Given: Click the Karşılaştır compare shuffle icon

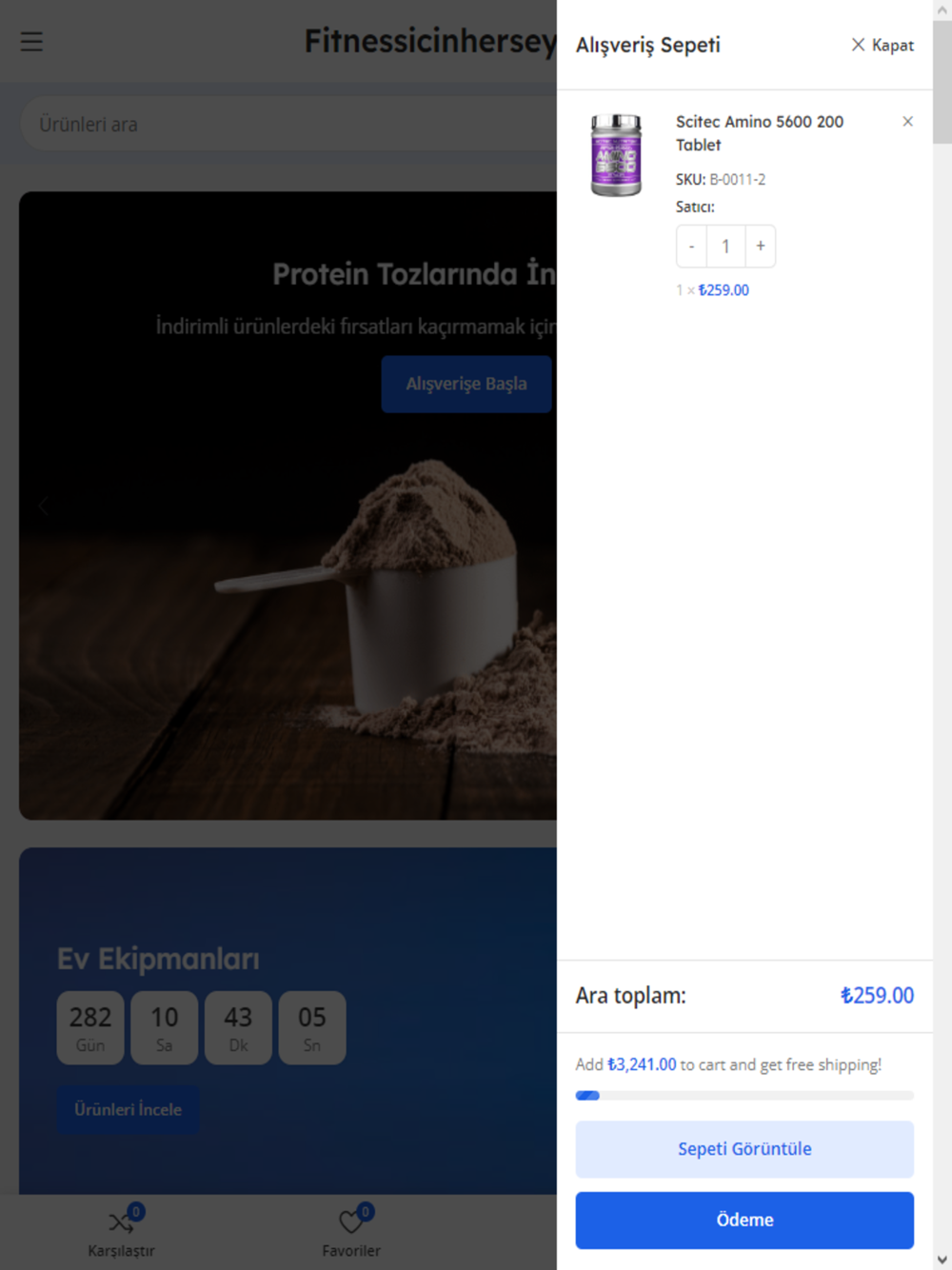Looking at the screenshot, I should [x=121, y=1221].
